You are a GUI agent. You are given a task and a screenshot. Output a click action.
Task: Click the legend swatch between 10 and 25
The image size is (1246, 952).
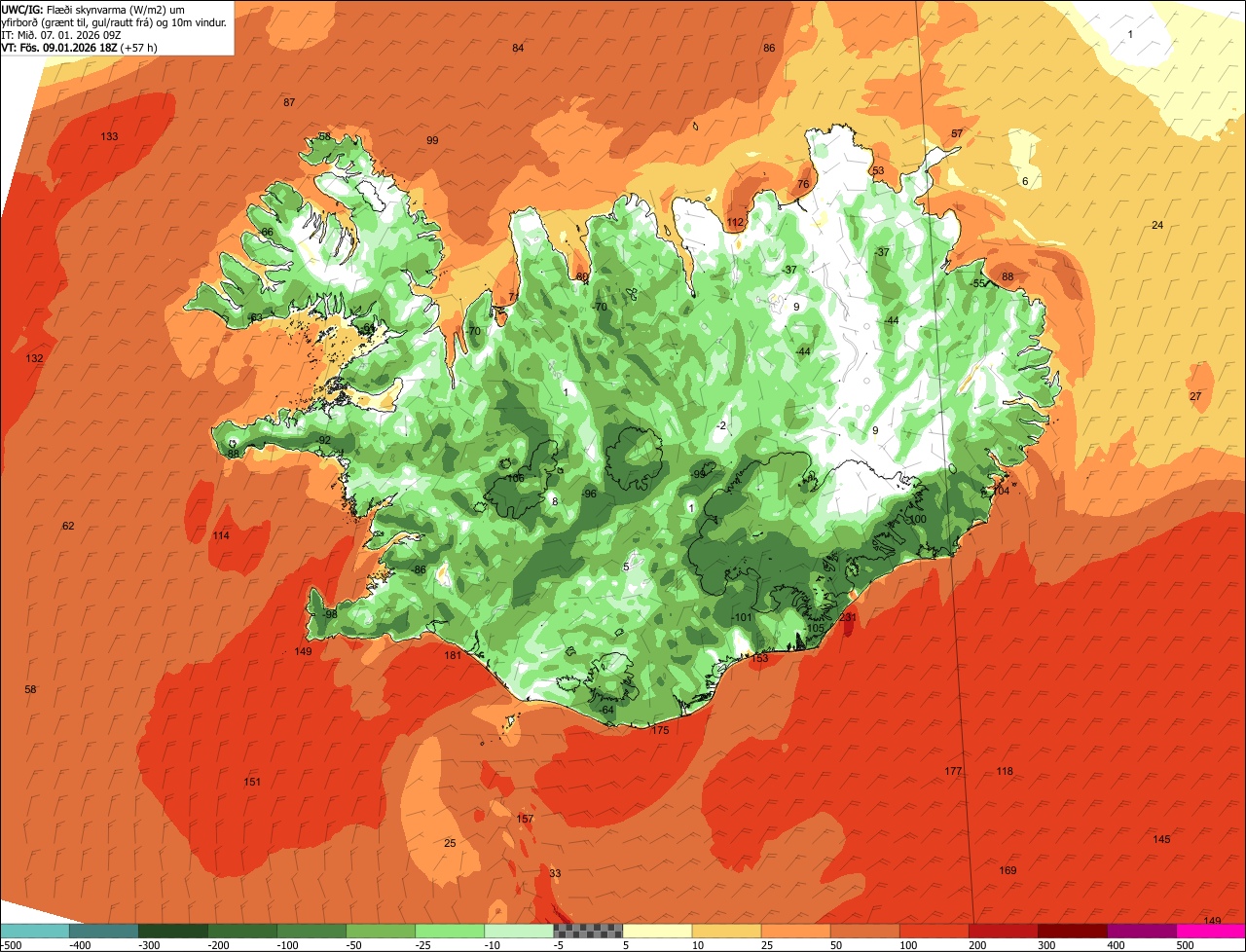(x=726, y=931)
